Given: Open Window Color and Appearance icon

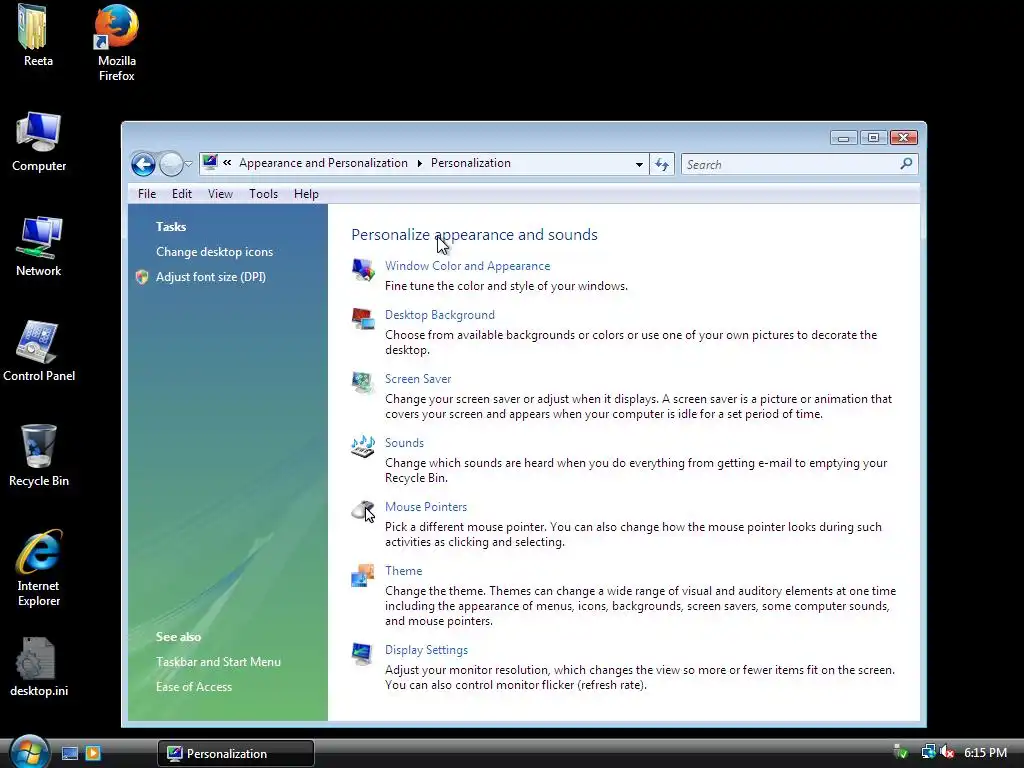Looking at the screenshot, I should (363, 268).
